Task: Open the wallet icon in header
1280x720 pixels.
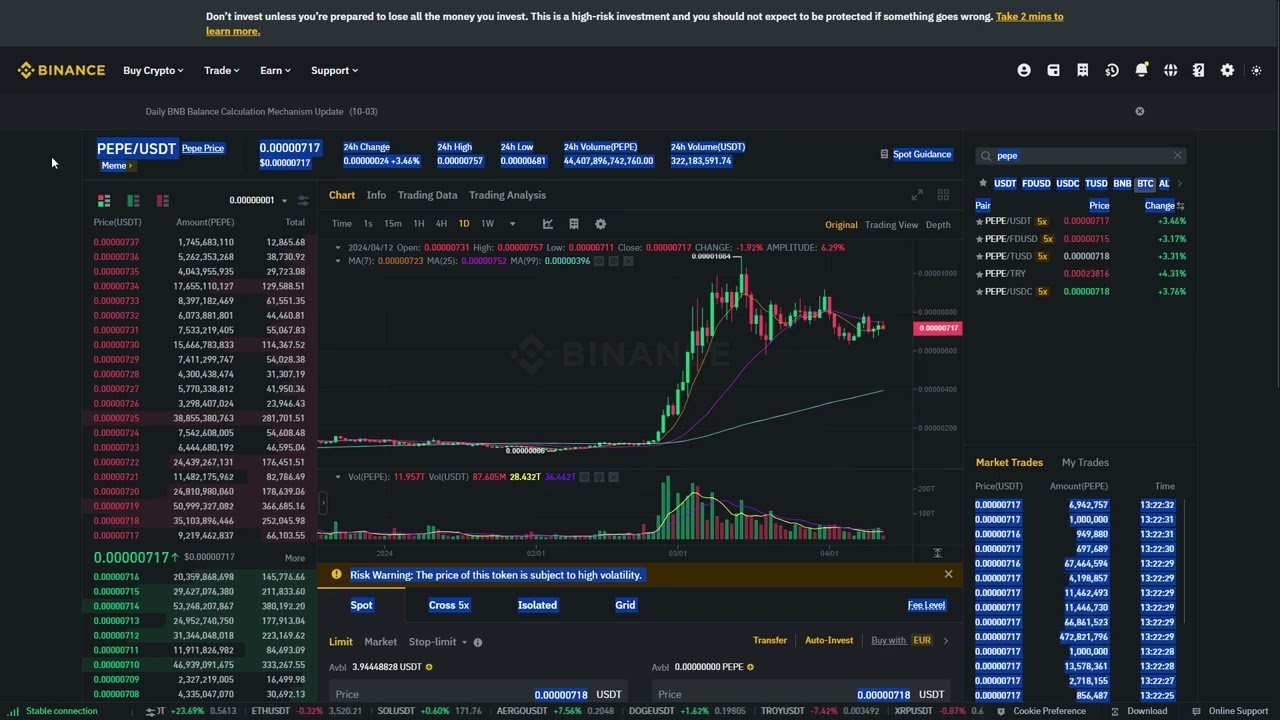Action: coord(1053,70)
